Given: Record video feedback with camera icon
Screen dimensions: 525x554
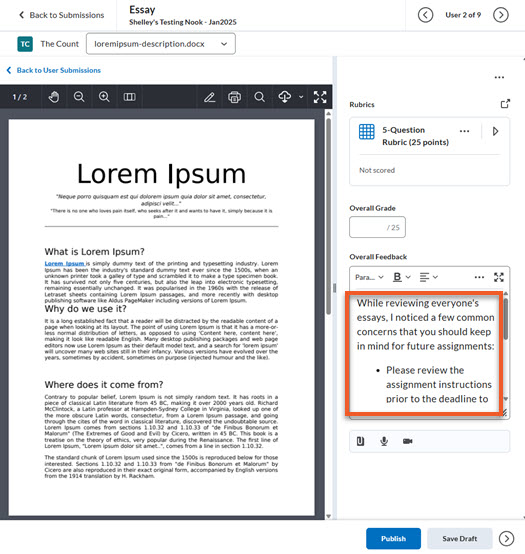Looking at the screenshot, I should click(x=408, y=441).
